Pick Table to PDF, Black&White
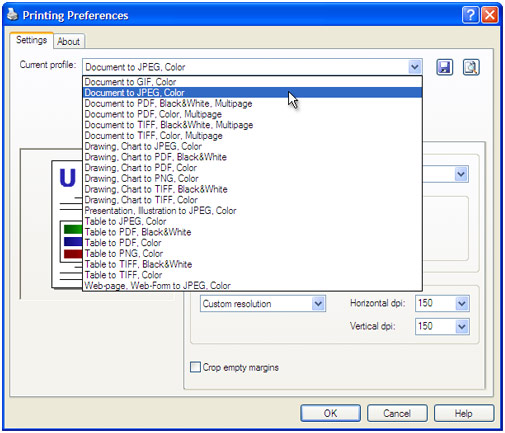 (252, 232)
